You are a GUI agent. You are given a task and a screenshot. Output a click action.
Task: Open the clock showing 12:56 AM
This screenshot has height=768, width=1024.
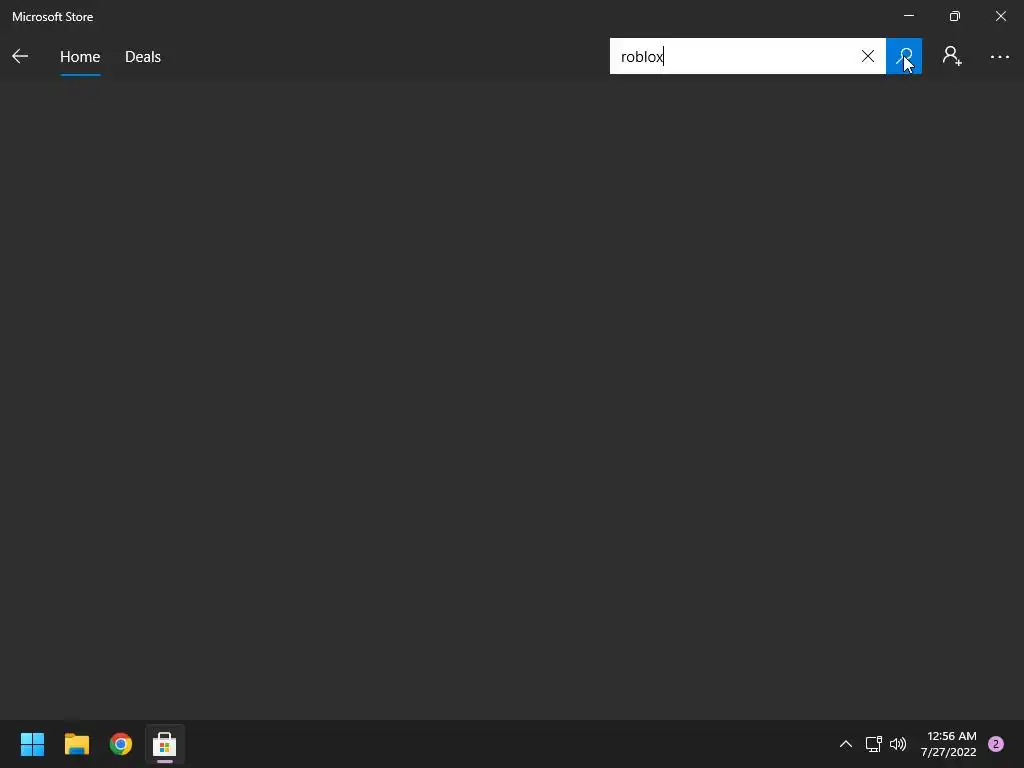[948, 744]
